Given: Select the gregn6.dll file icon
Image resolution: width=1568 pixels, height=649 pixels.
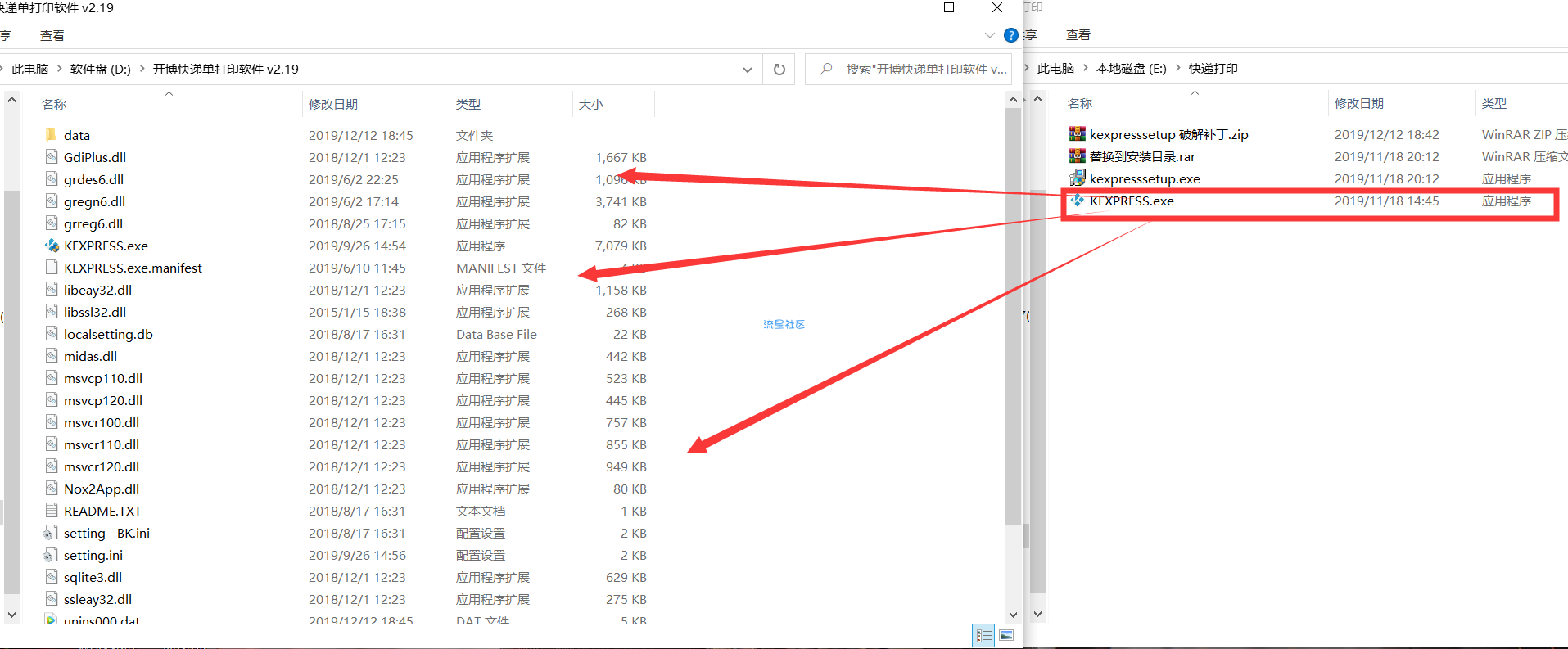Looking at the screenshot, I should [x=51, y=201].
